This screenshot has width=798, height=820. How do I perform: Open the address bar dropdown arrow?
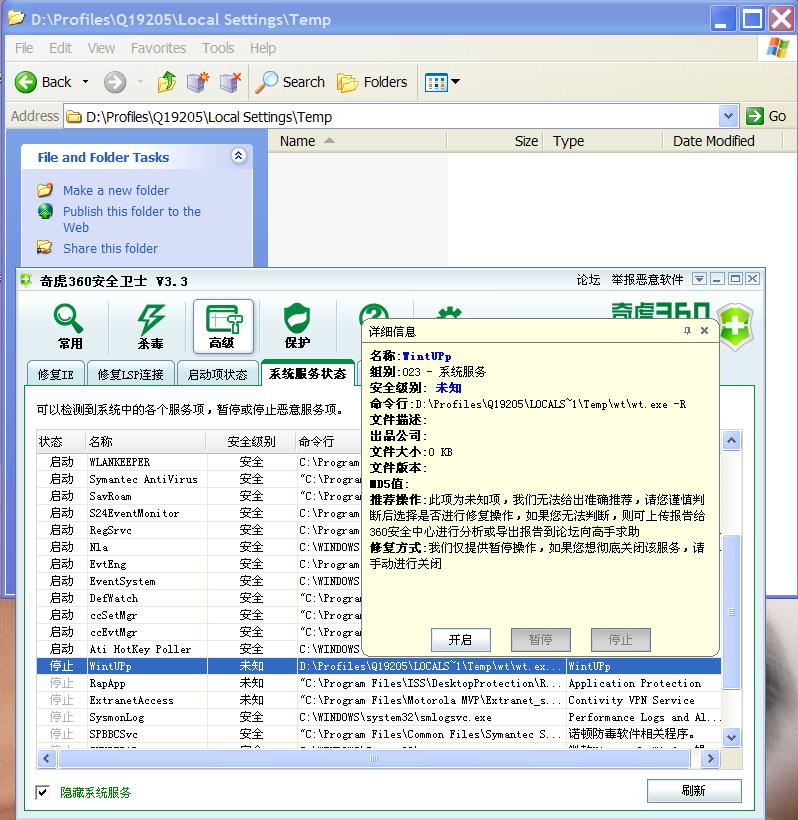pos(728,116)
